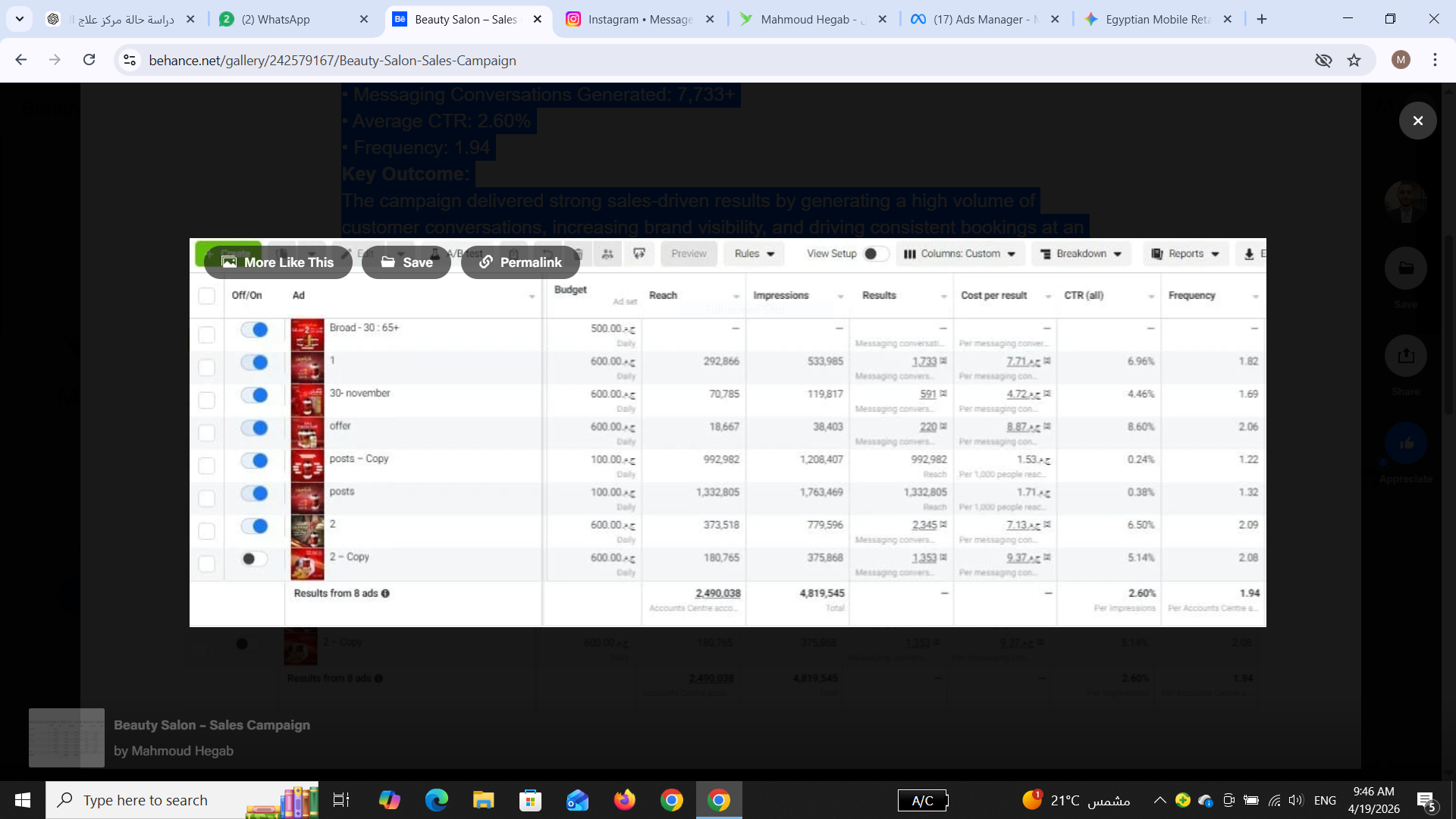Click the Save folder icon in the sidebar
The height and width of the screenshot is (819, 1456).
pos(1405,268)
